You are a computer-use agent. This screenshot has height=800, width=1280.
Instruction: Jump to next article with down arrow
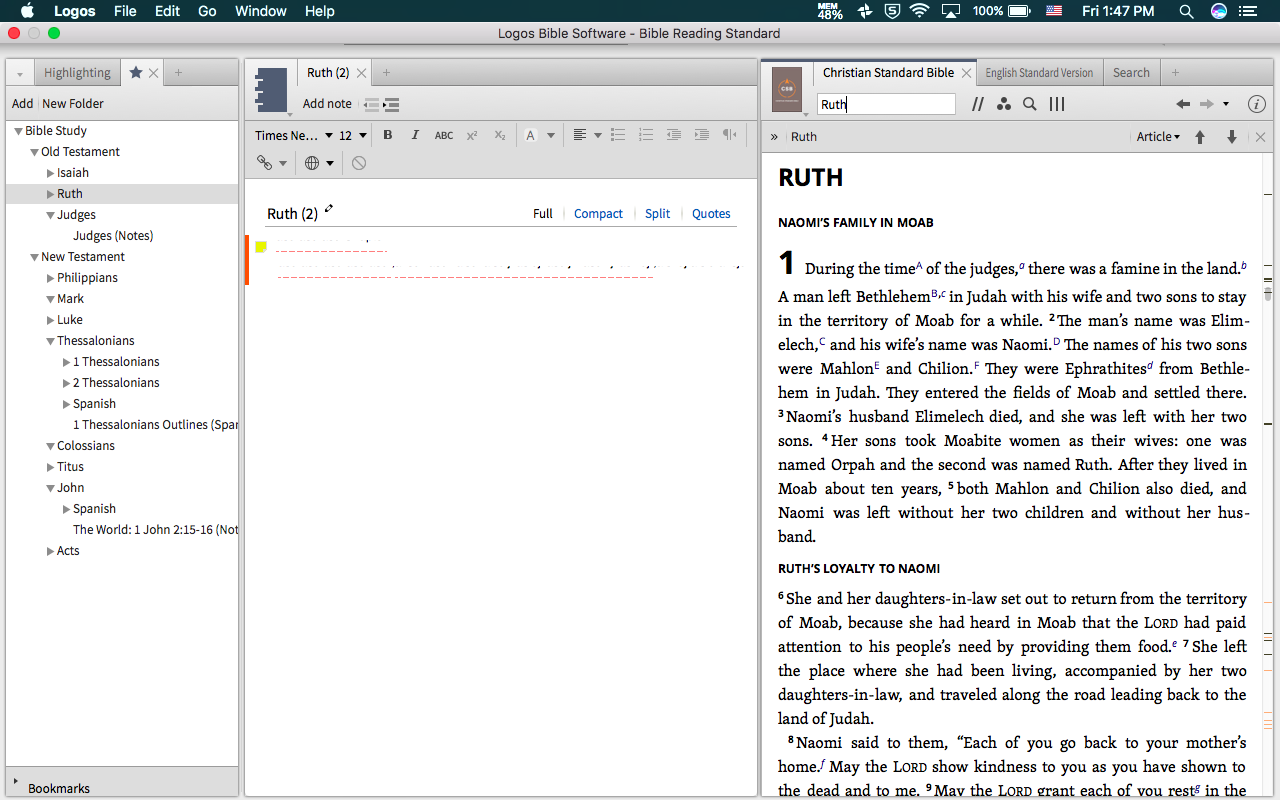coord(1232,137)
